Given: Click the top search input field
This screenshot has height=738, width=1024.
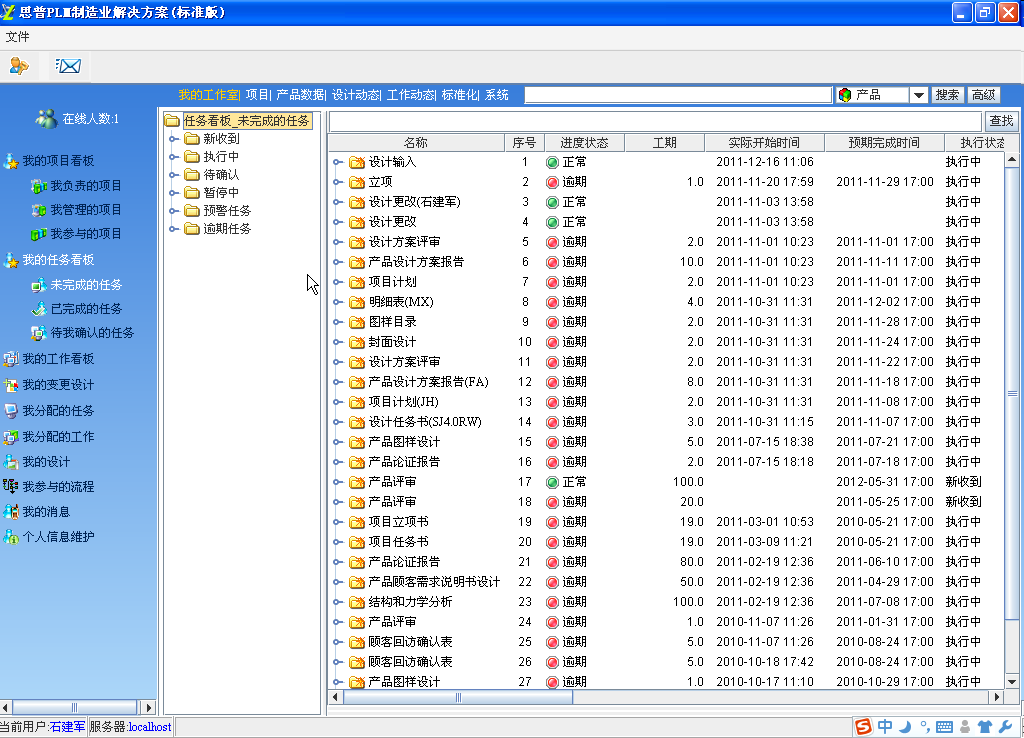Looking at the screenshot, I should (678, 95).
